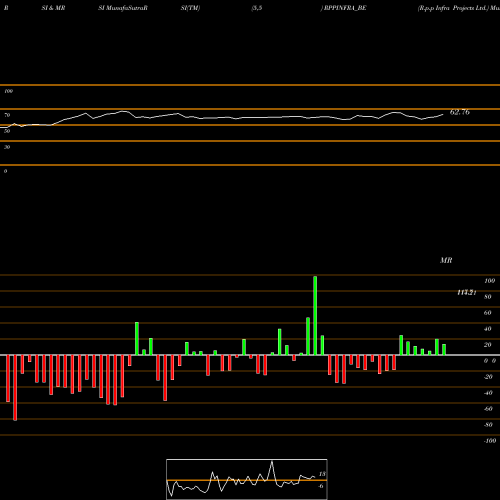Click the MR axis label -60
Image resolution: width=500 pixels, height=500 pixels.
click(x=488, y=409)
